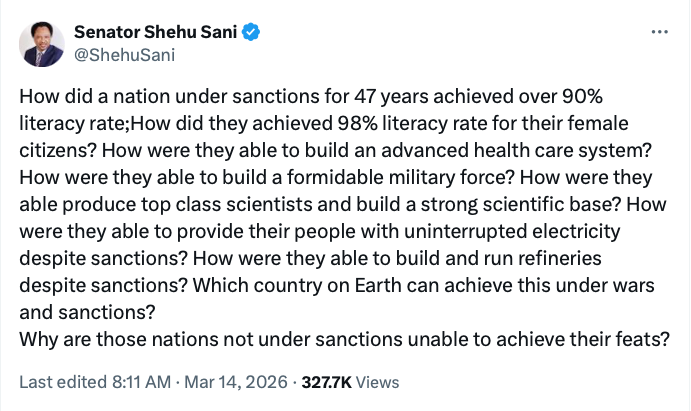Viewport: 691px width, 411px height.
Task: Open the three-dot more options menu
Action: pyautogui.click(x=658, y=31)
